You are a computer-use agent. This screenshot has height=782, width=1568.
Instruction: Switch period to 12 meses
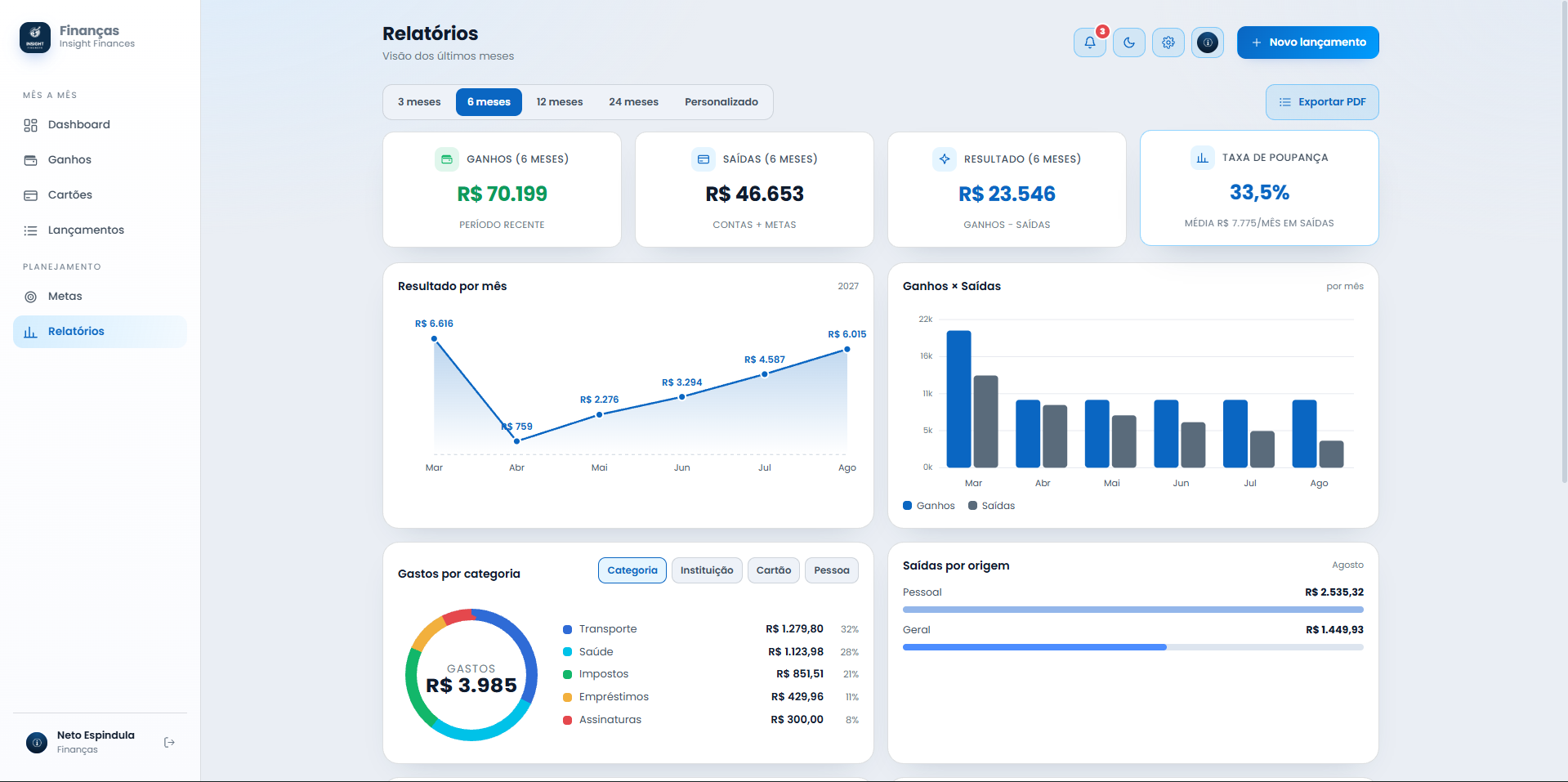pyautogui.click(x=560, y=102)
